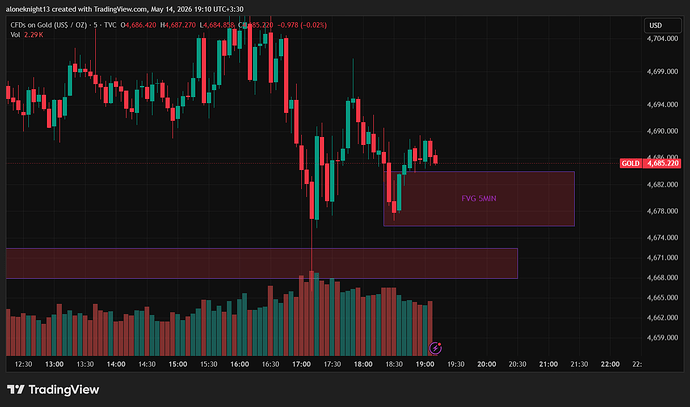
Task: Select the FVG 5MIN zone label
Action: coord(479,198)
